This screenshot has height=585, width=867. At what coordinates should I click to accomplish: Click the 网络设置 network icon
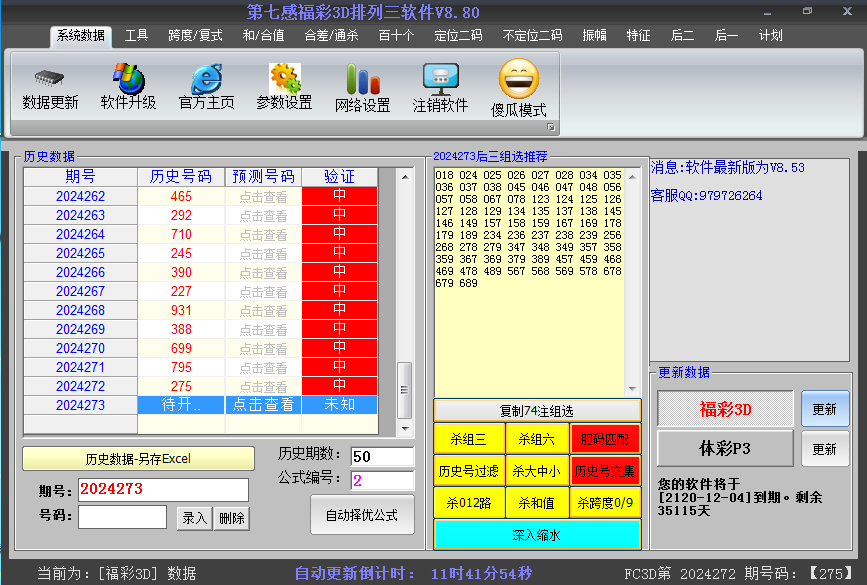tap(362, 80)
